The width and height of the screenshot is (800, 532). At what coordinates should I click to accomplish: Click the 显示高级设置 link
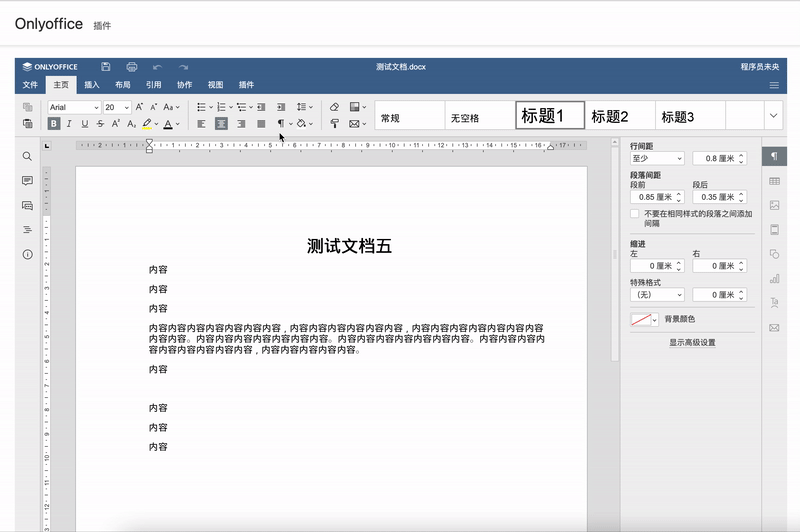click(692, 342)
